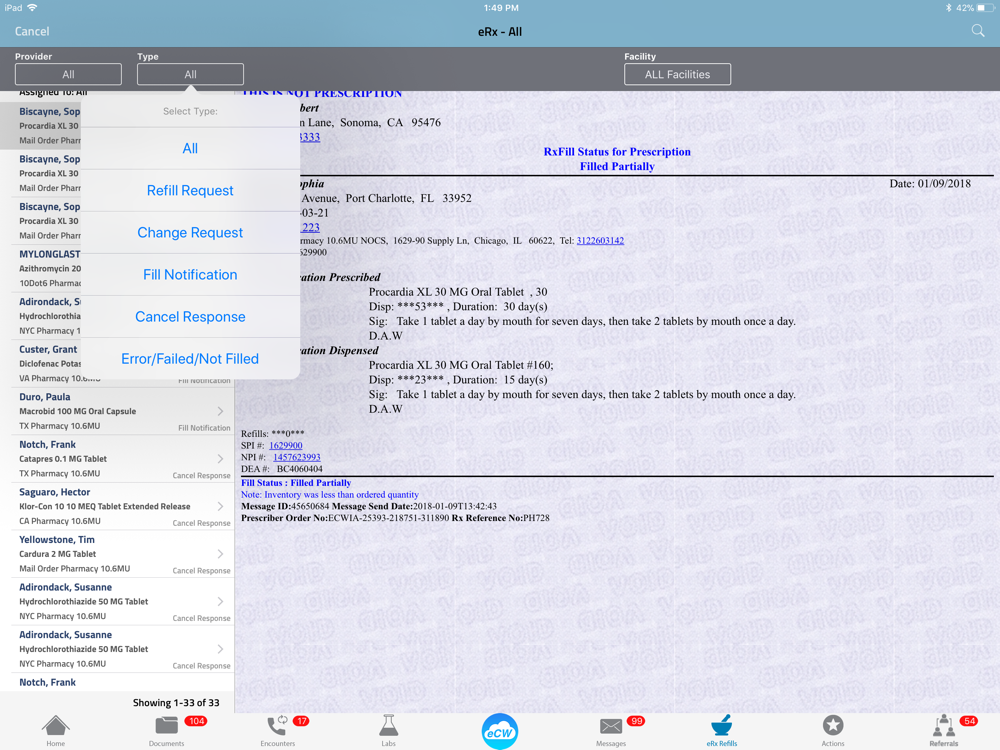
Task: Select Fill Notification type option
Action: 190,274
